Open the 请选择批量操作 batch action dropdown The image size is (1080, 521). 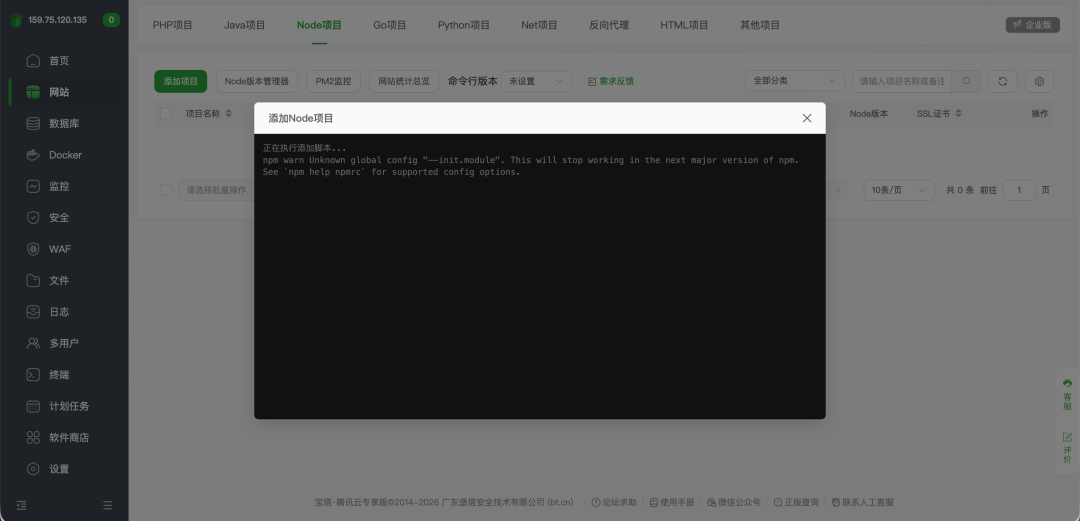[216, 190]
